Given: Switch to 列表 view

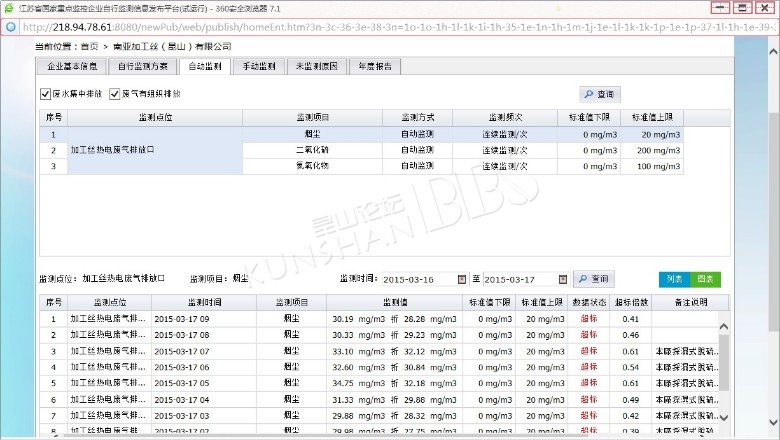Looking at the screenshot, I should (674, 279).
